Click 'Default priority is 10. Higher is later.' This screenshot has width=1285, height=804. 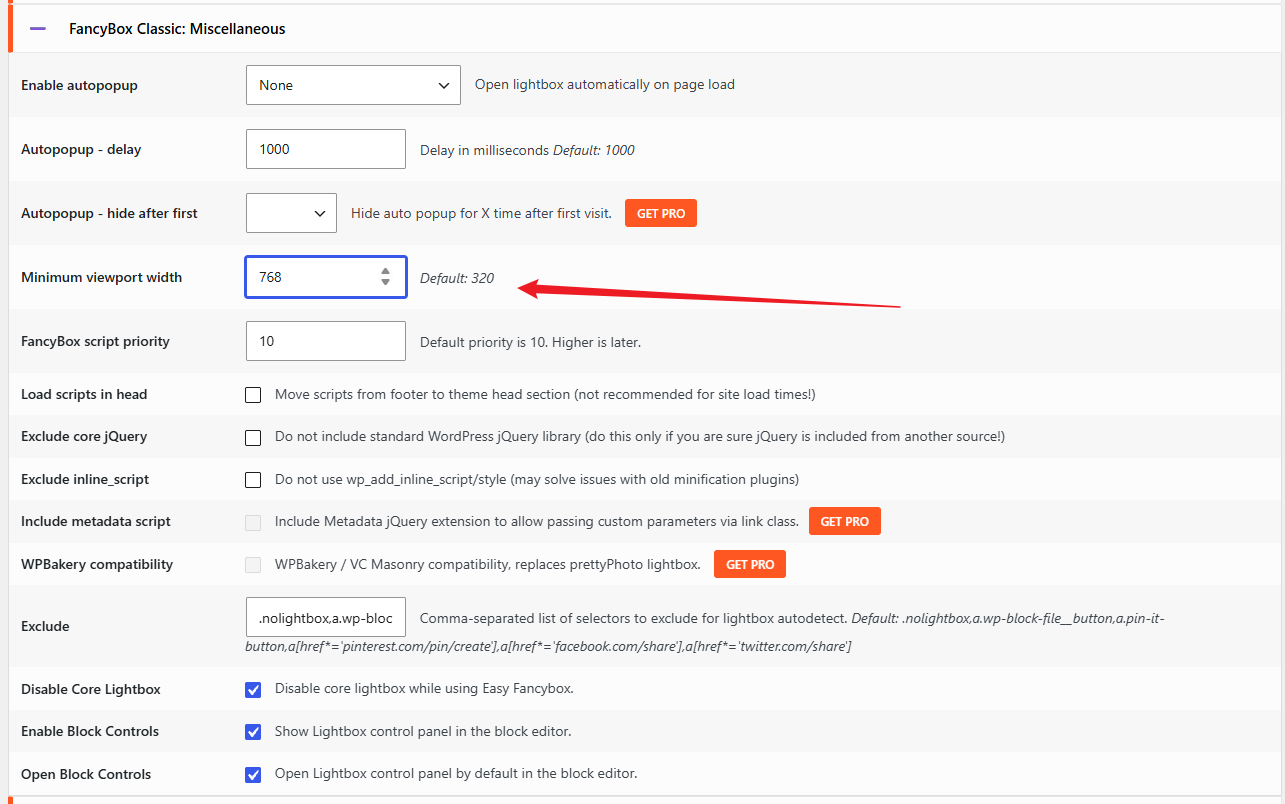coord(530,342)
